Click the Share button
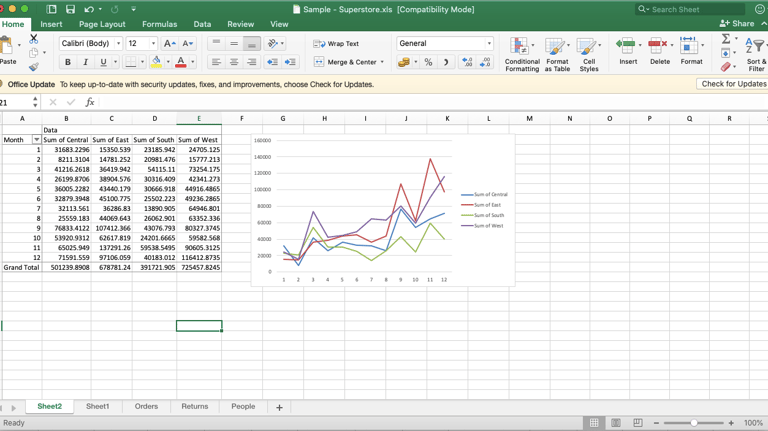 (737, 24)
